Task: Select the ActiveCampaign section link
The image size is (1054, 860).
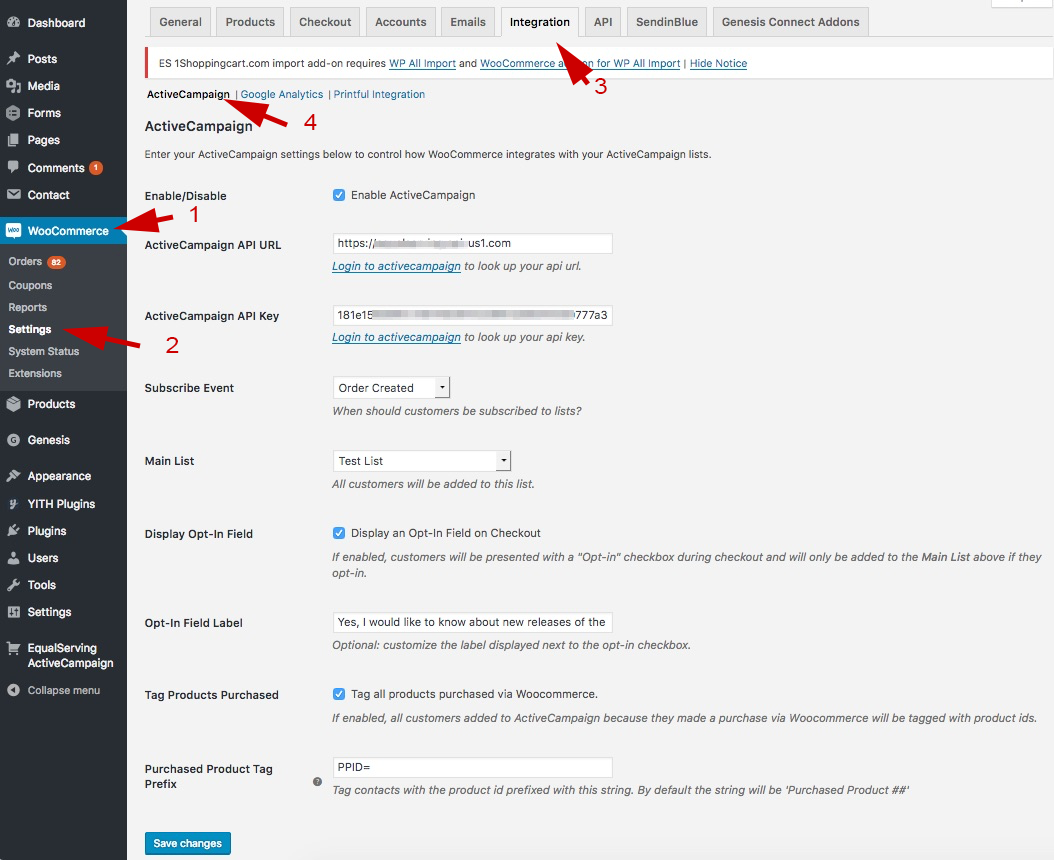Action: [x=188, y=94]
